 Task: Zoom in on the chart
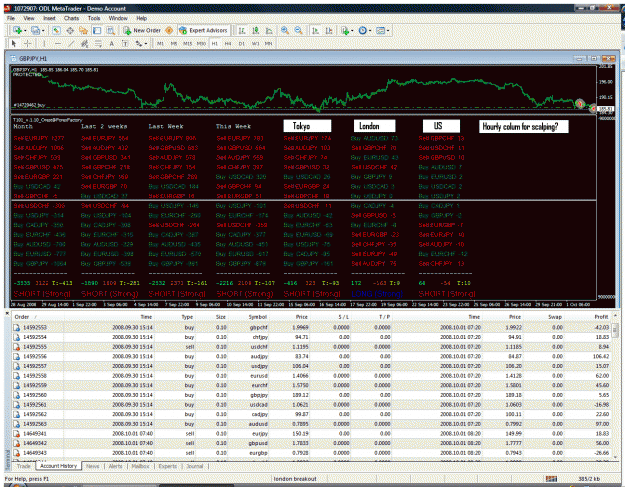[285, 30]
